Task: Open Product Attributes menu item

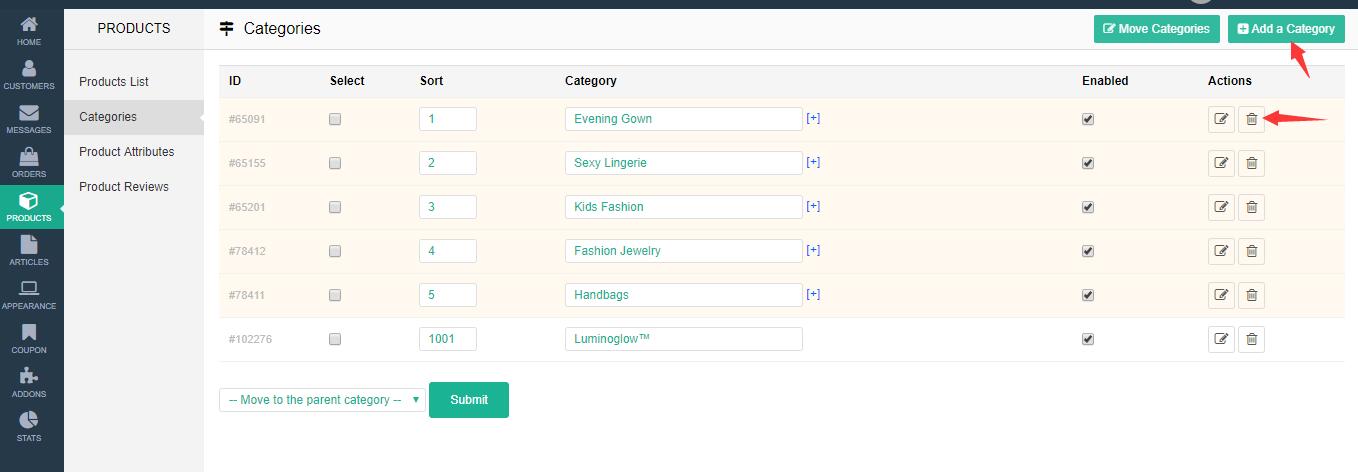Action: click(127, 152)
